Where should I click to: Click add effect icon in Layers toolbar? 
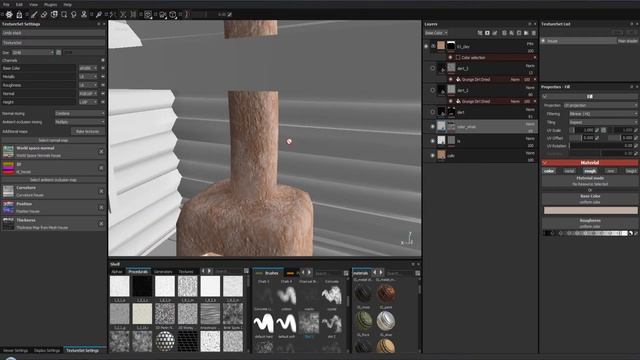click(480, 33)
